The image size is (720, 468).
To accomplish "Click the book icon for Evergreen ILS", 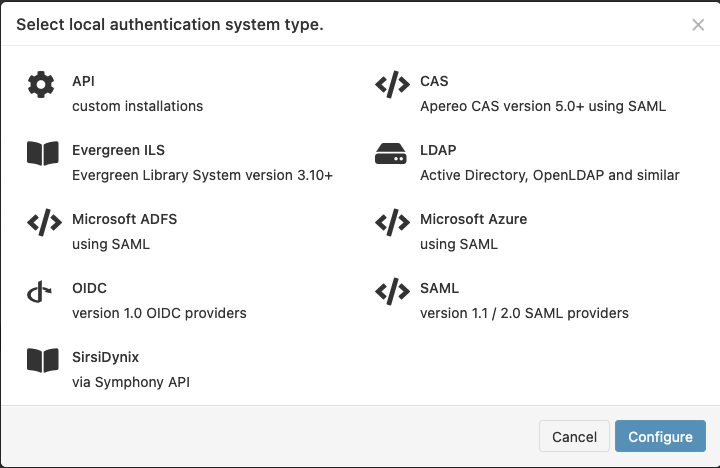I will click(x=43, y=153).
